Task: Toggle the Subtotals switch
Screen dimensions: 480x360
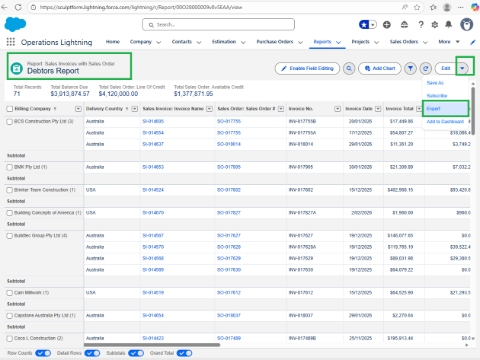Action: tap(136, 353)
